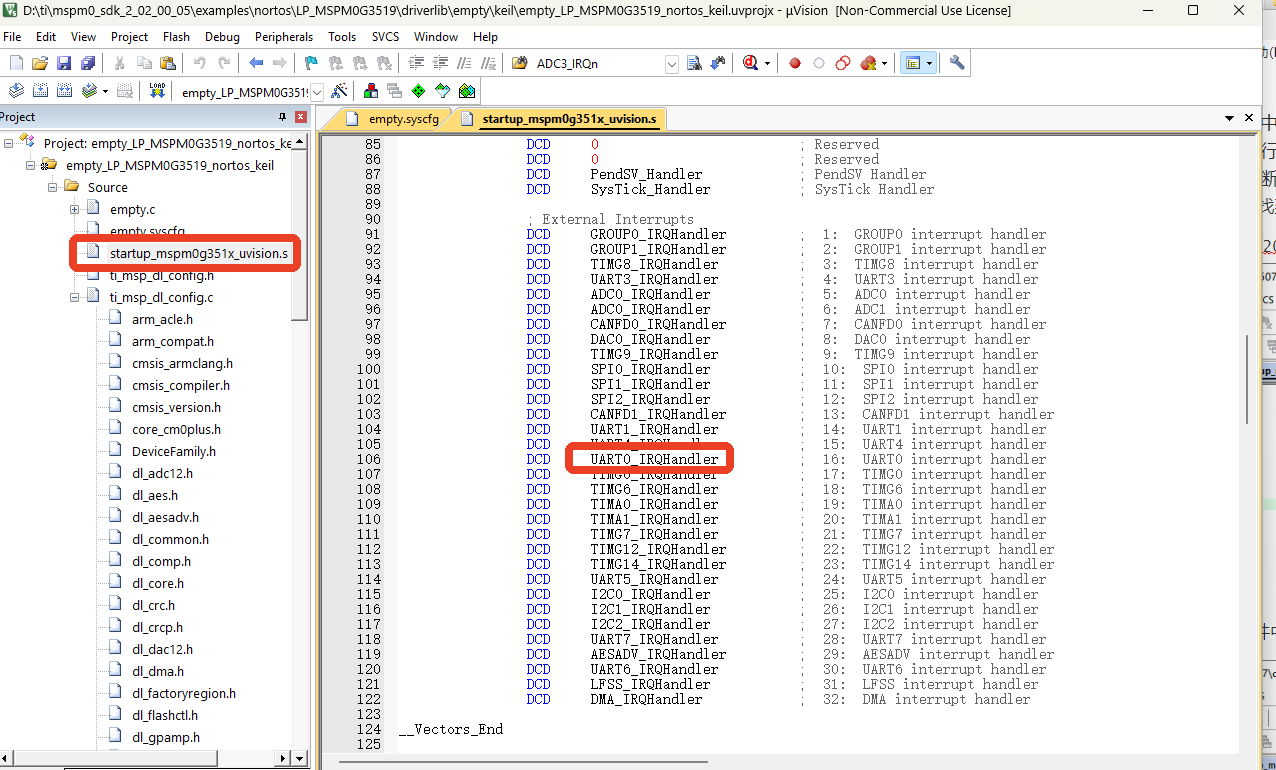Close the Project panel
Image resolution: width=1276 pixels, height=770 pixels.
301,117
